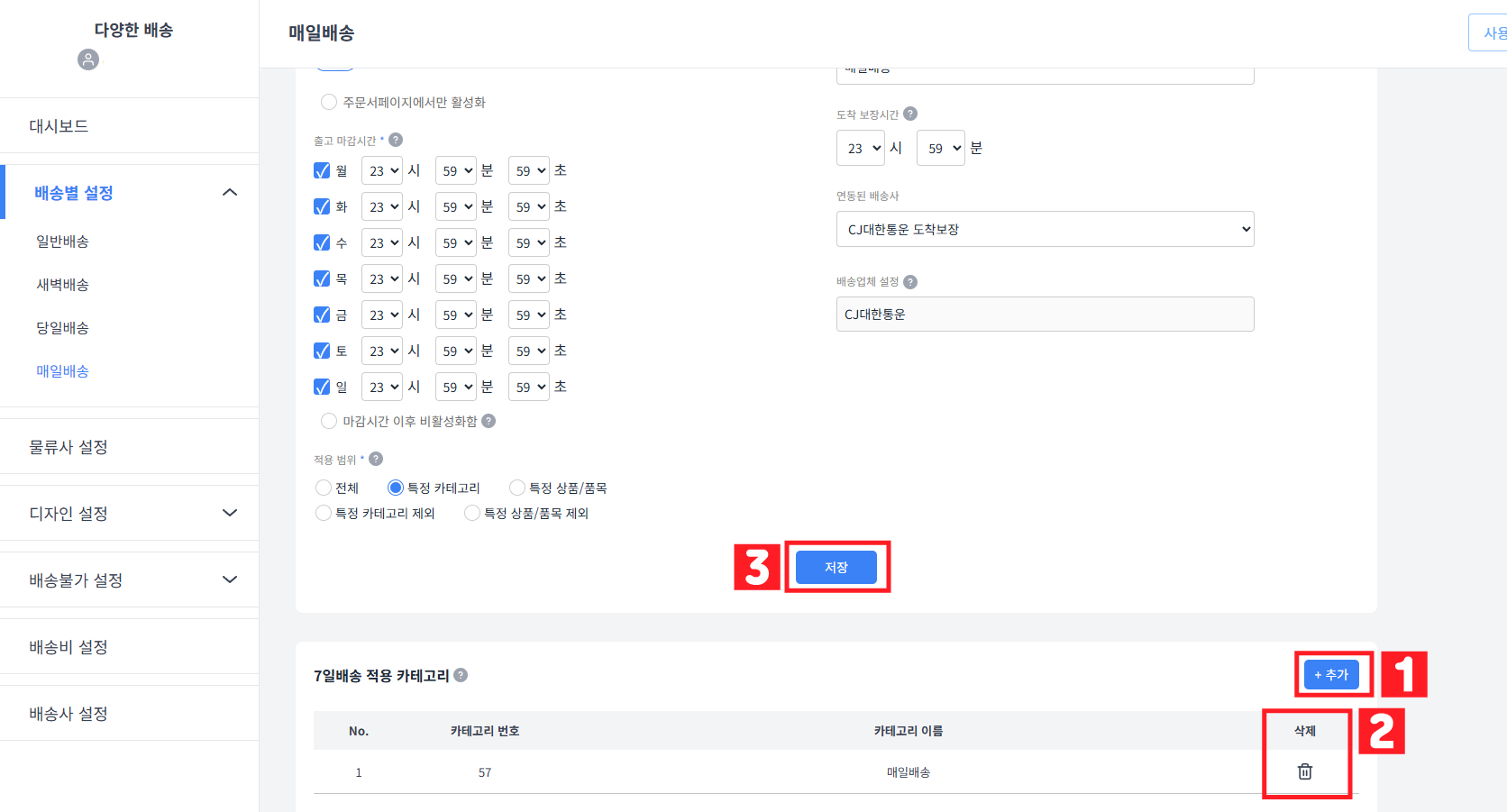Viewport: 1507px width, 812px height.
Task: Click help icon beside 마감시간 이후 비활성화함
Action: click(489, 421)
